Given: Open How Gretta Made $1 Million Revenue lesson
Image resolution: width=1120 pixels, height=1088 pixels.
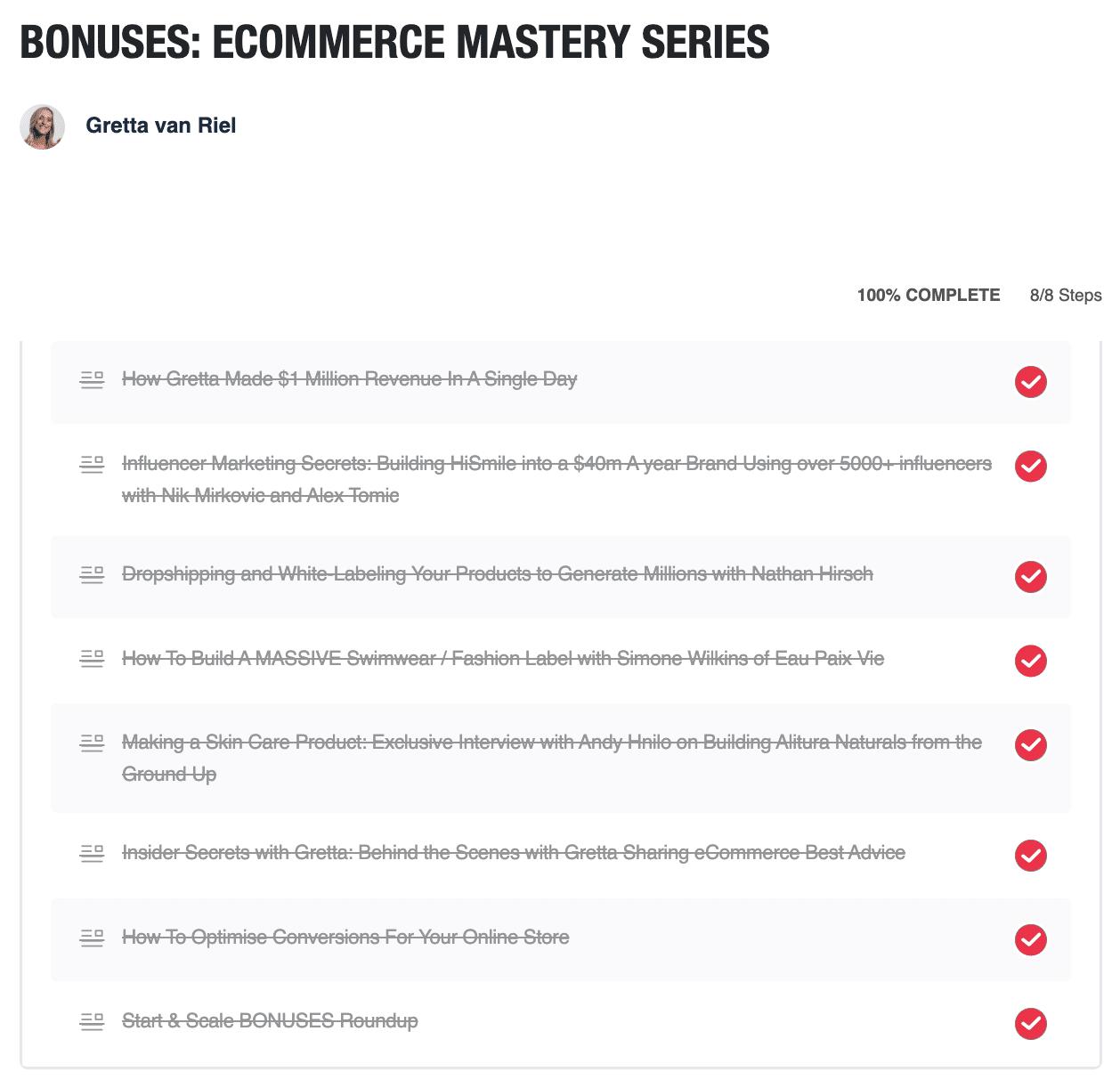Looking at the screenshot, I should (349, 379).
